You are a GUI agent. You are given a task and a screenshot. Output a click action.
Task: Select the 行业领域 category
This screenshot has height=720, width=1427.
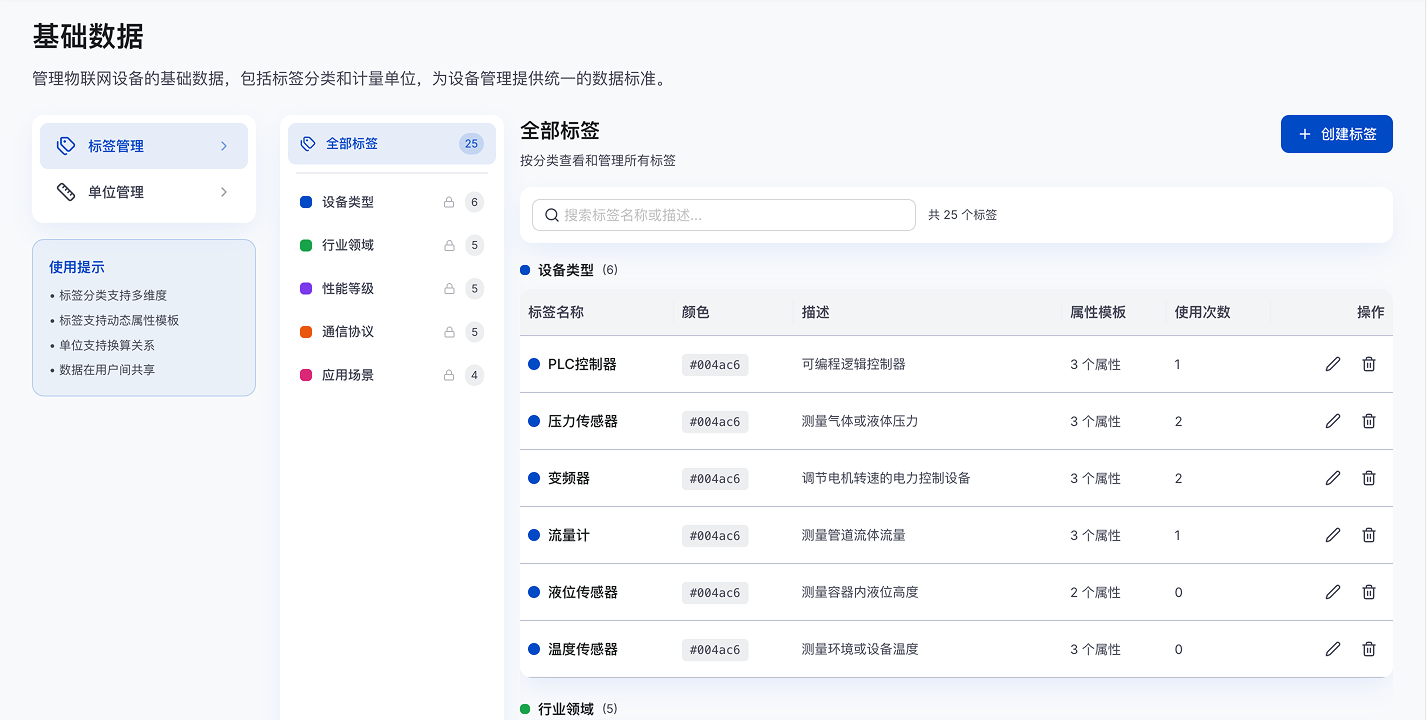(392, 245)
